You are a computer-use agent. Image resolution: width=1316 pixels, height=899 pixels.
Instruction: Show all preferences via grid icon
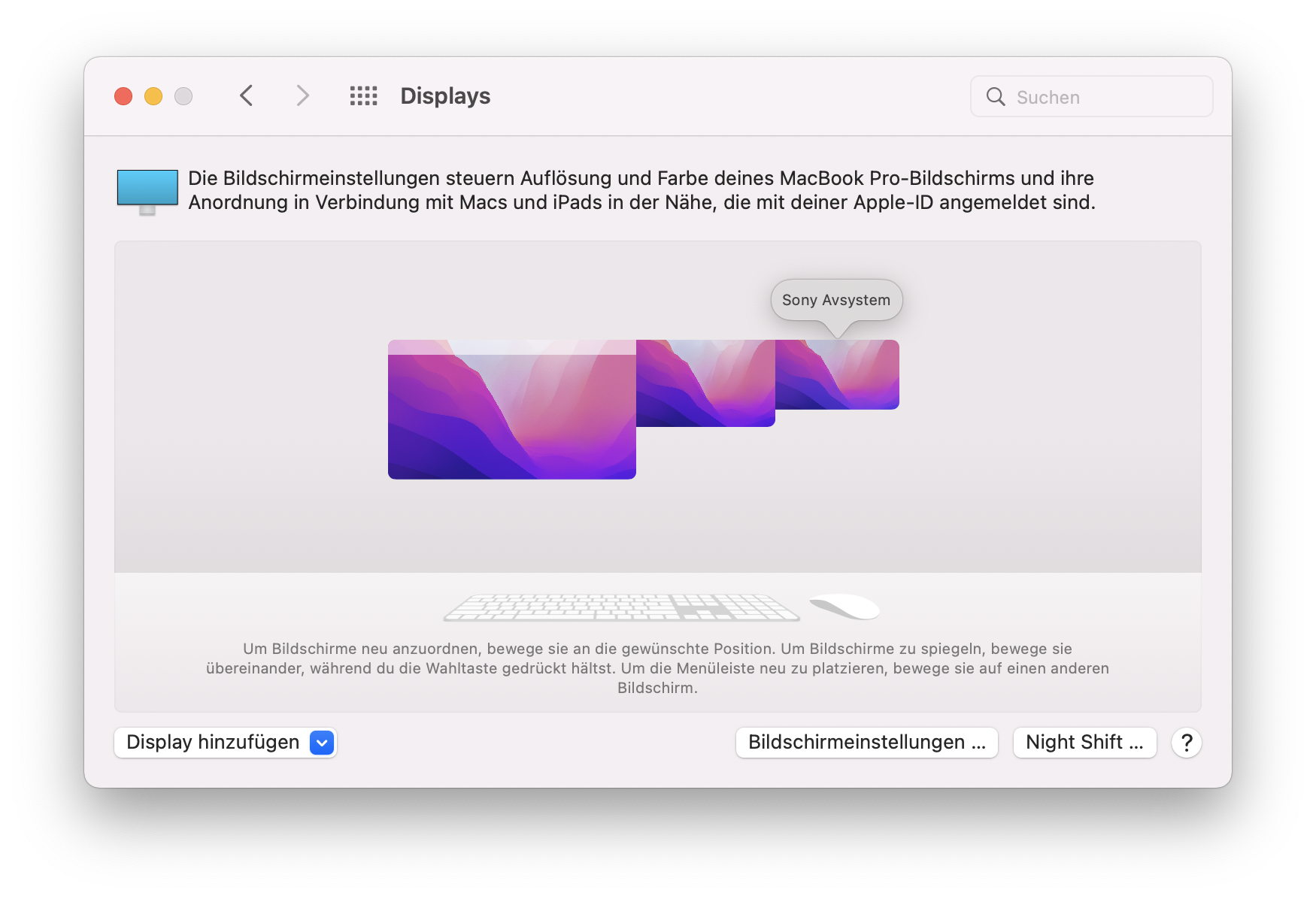(x=363, y=96)
